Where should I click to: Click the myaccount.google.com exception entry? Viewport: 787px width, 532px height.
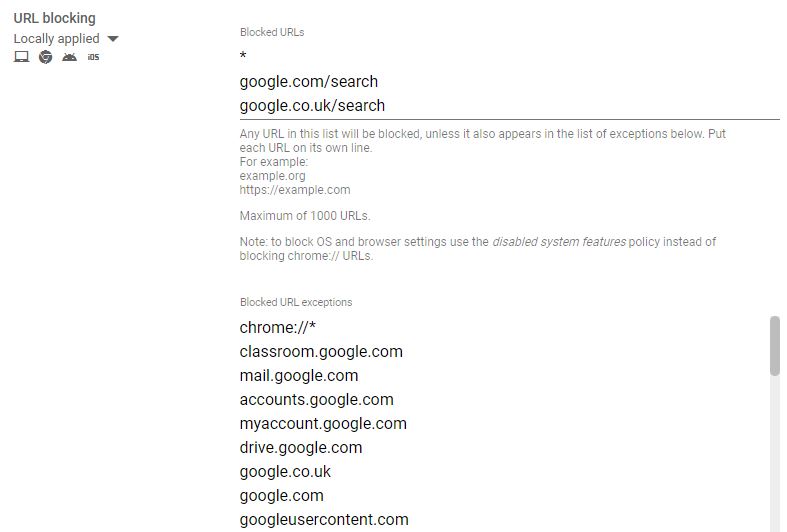[323, 424]
